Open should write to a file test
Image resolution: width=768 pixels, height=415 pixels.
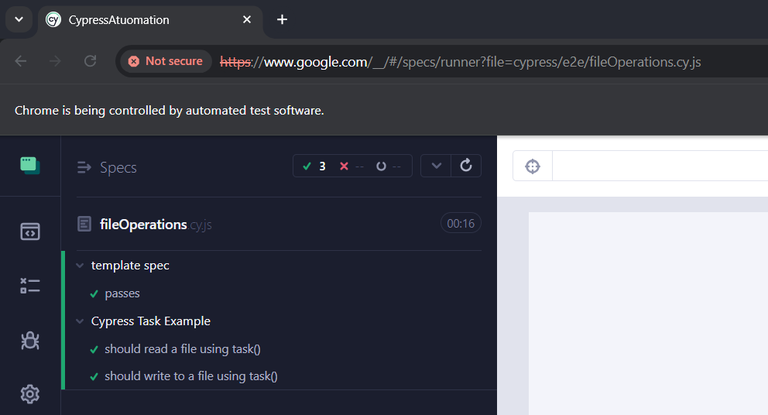(191, 376)
